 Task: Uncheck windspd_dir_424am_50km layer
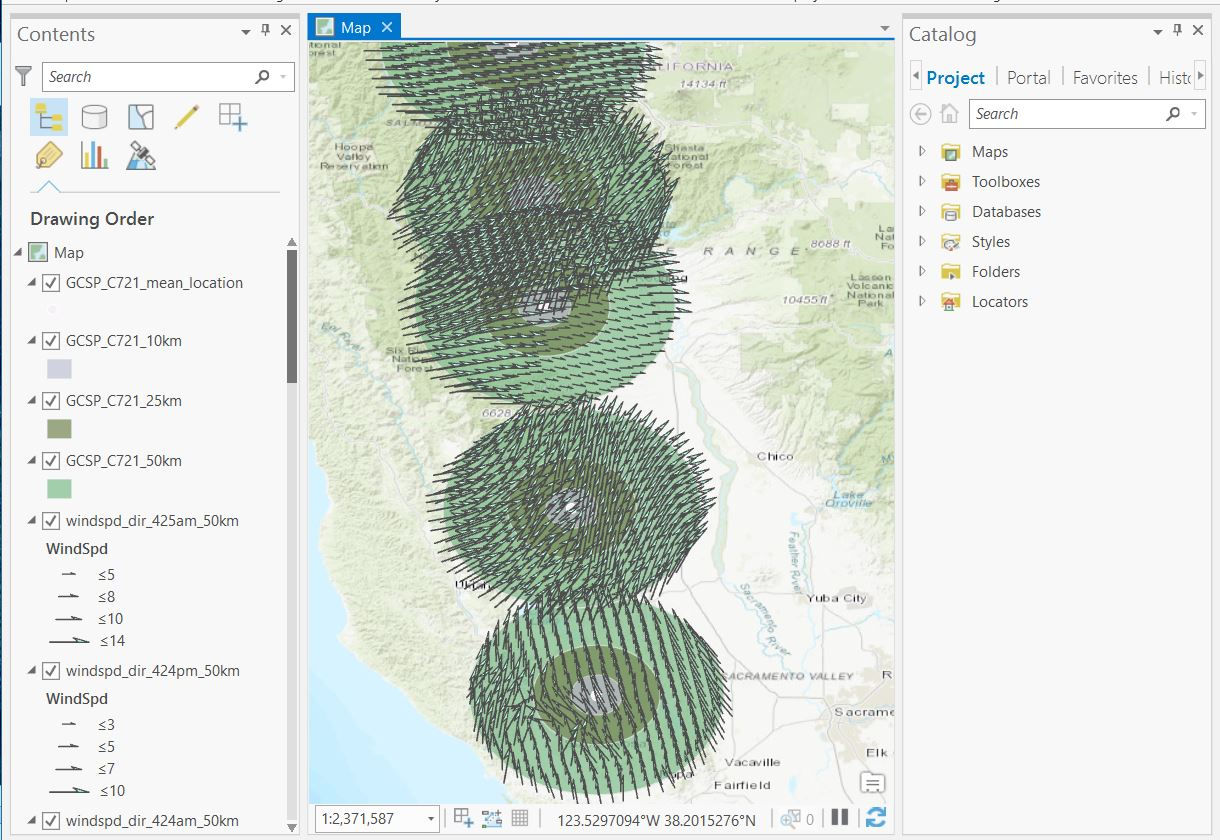pos(51,821)
